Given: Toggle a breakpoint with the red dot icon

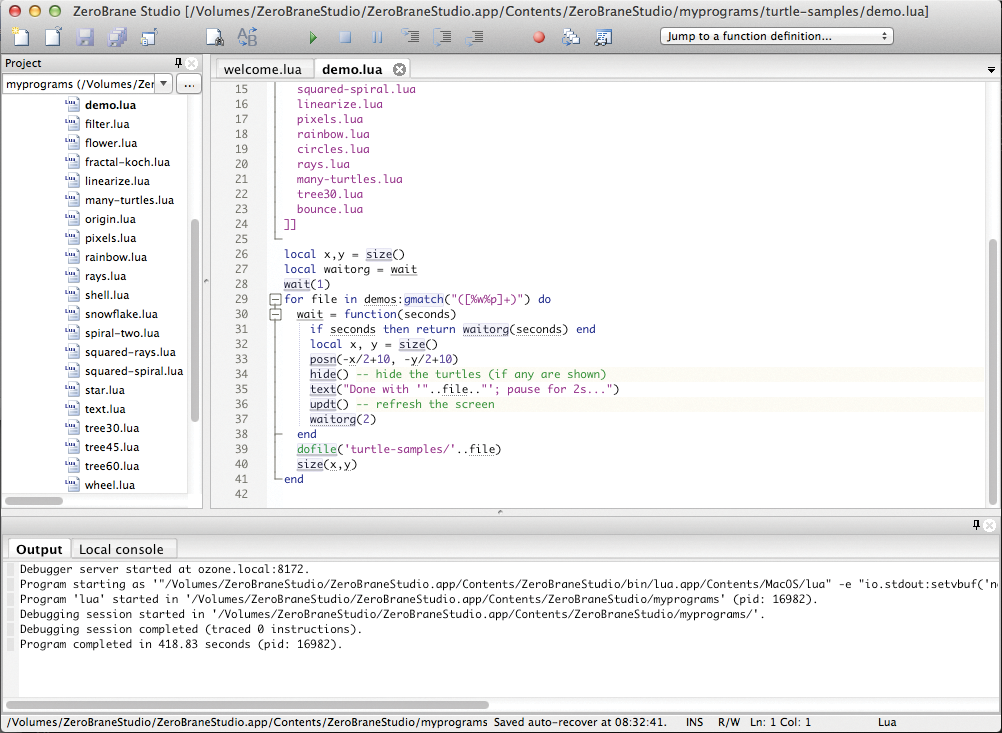Looking at the screenshot, I should pos(539,36).
